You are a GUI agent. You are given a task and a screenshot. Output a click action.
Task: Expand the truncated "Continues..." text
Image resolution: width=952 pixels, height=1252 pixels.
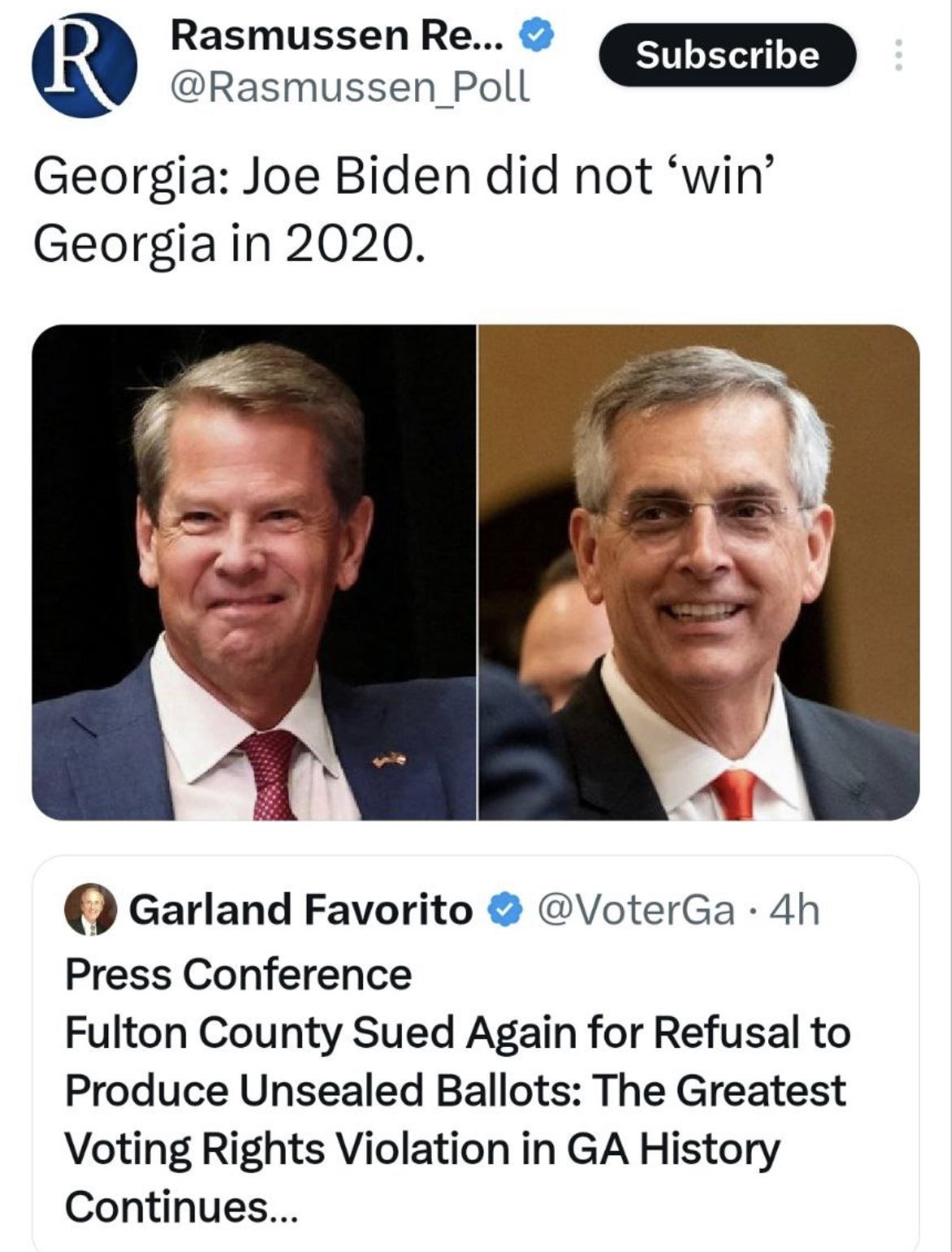(181, 1206)
